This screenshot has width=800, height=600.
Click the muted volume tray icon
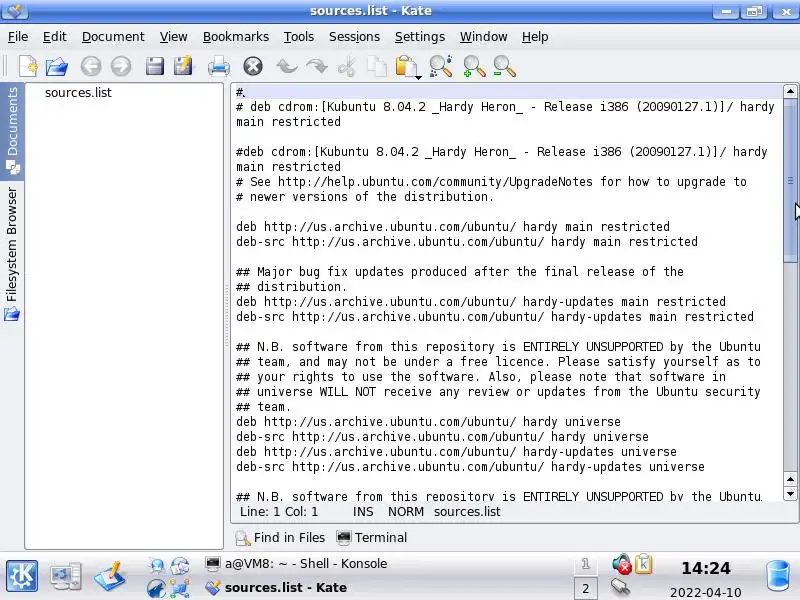[x=621, y=564]
